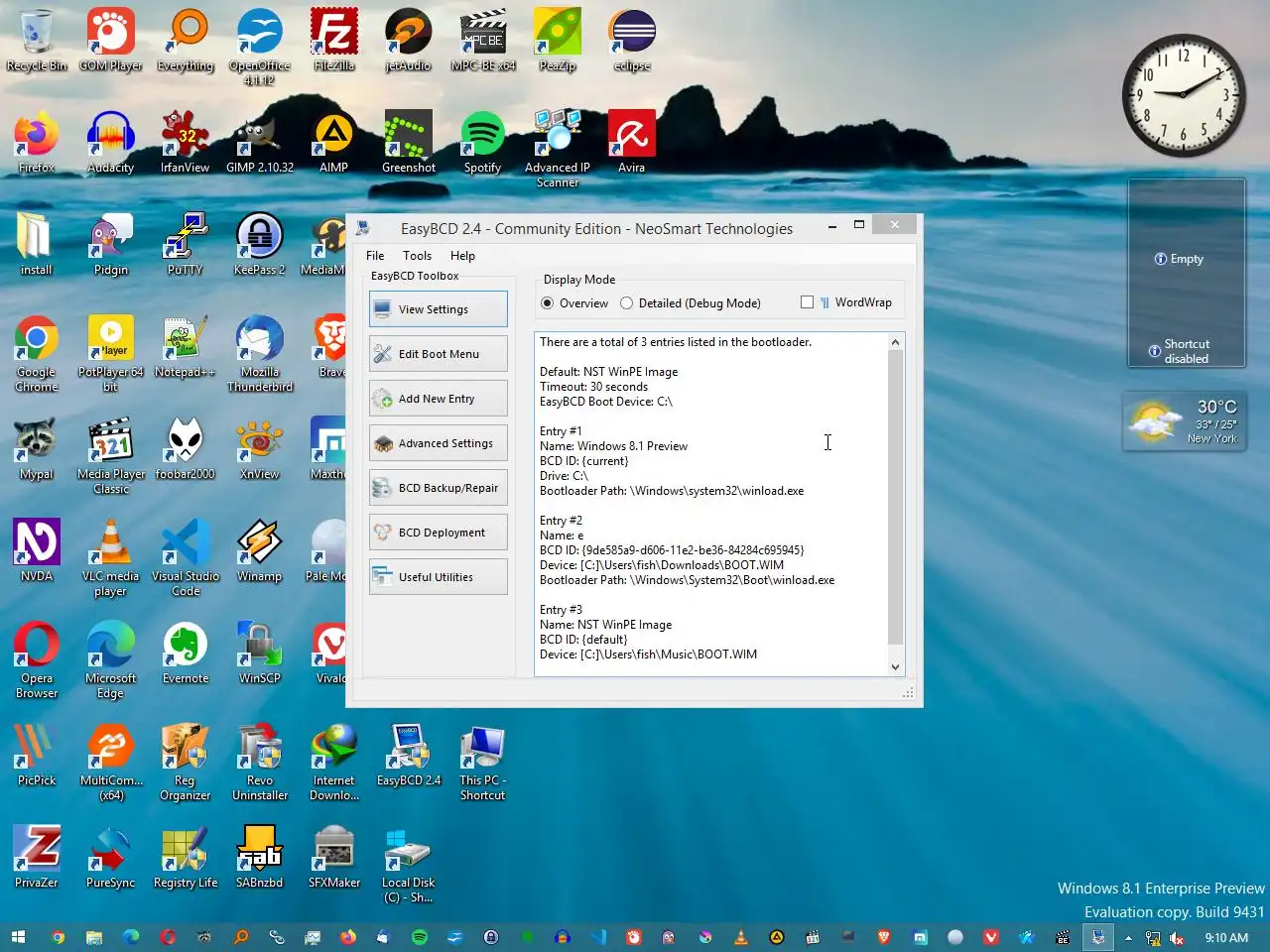
Task: Click the scroll-down arrow in entries pane
Action: tap(895, 667)
